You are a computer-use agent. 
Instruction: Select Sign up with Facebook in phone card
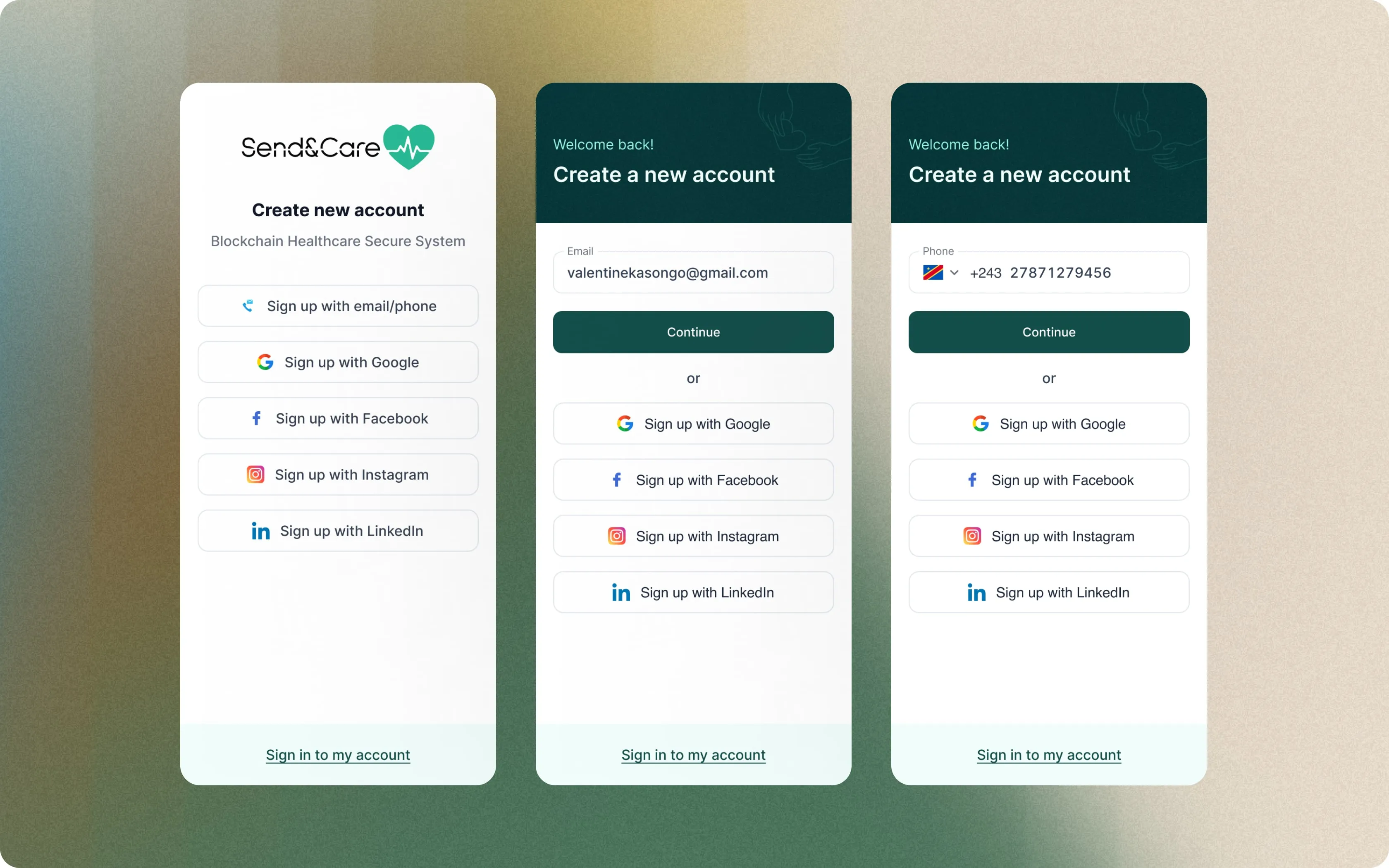pos(1049,480)
